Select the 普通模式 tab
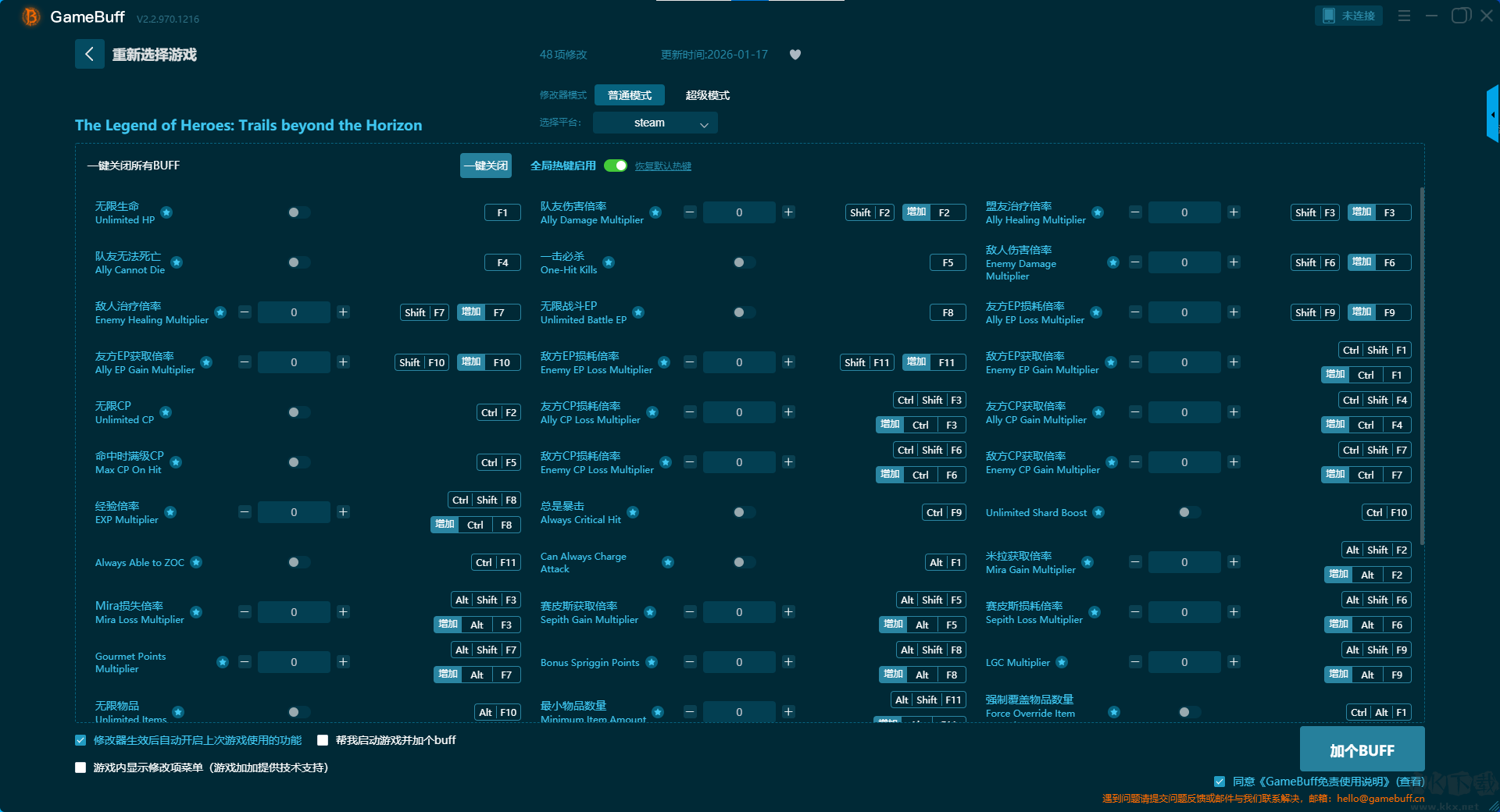The image size is (1500, 812). (x=629, y=95)
